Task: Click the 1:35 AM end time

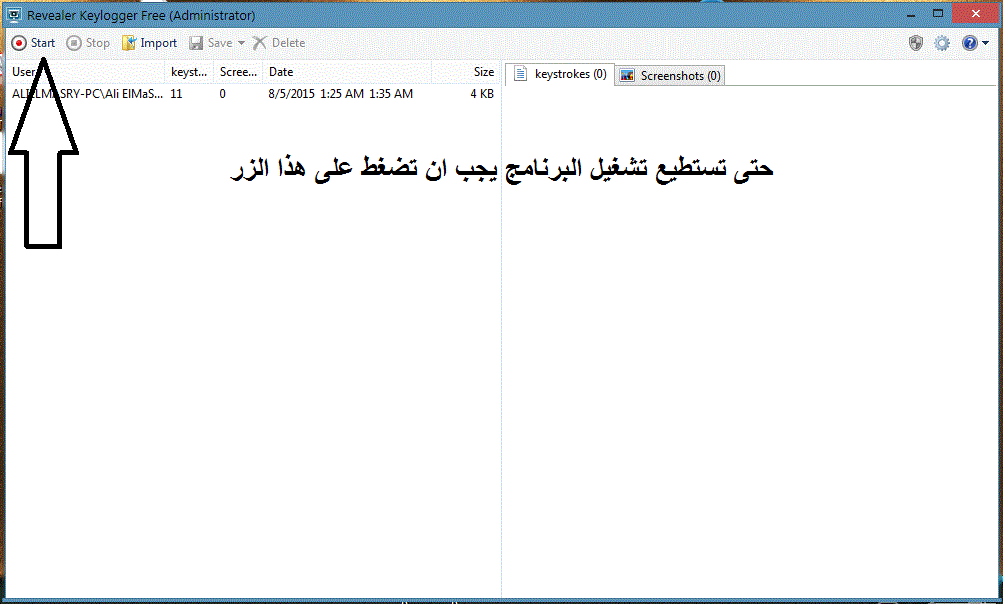Action: coord(391,93)
